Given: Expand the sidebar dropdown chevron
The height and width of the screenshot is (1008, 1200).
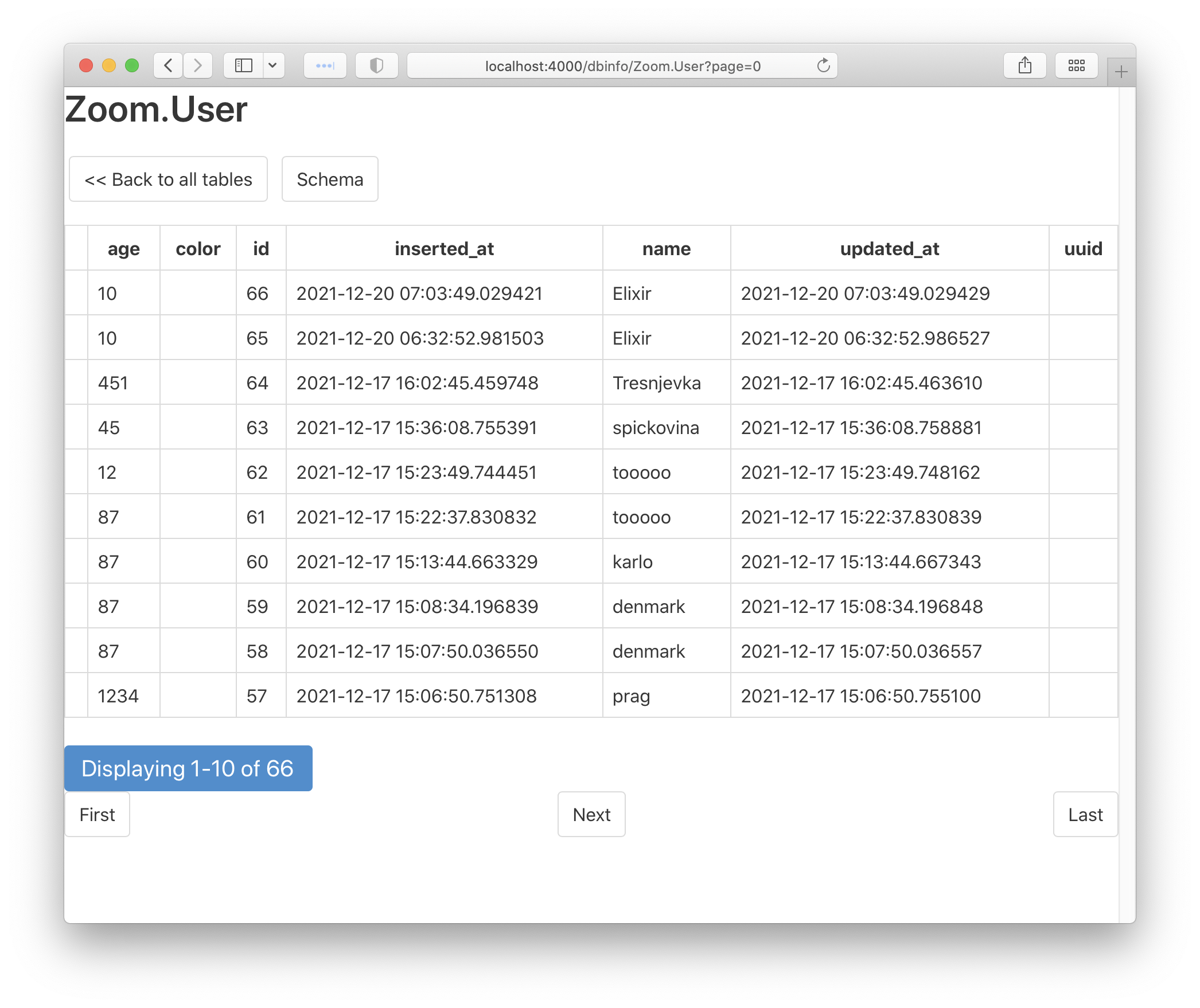Looking at the screenshot, I should point(273,65).
